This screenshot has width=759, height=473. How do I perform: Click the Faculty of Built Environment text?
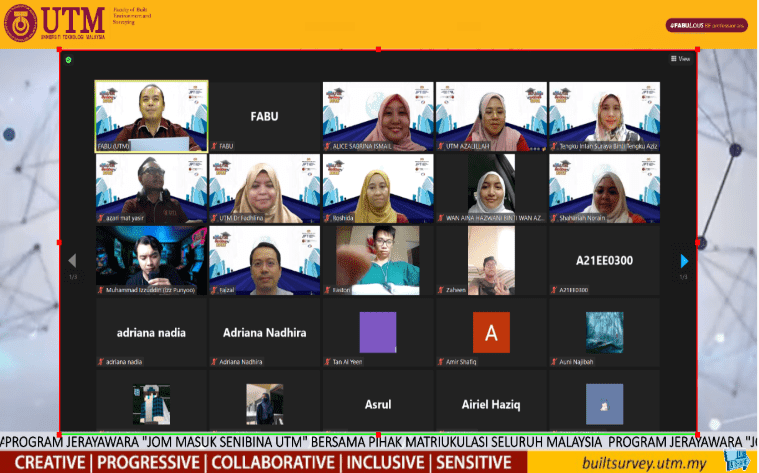[x=132, y=16]
